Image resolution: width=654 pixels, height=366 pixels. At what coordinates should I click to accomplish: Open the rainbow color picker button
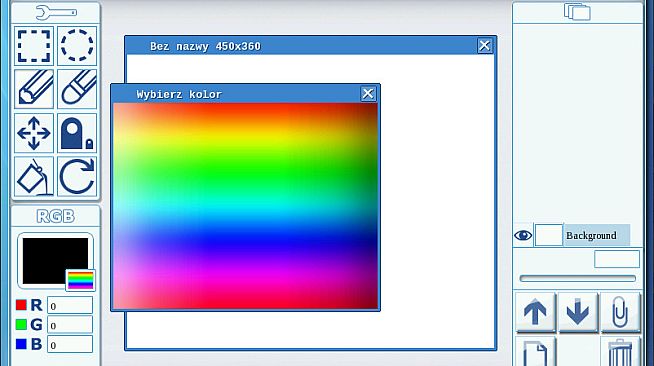[80, 280]
